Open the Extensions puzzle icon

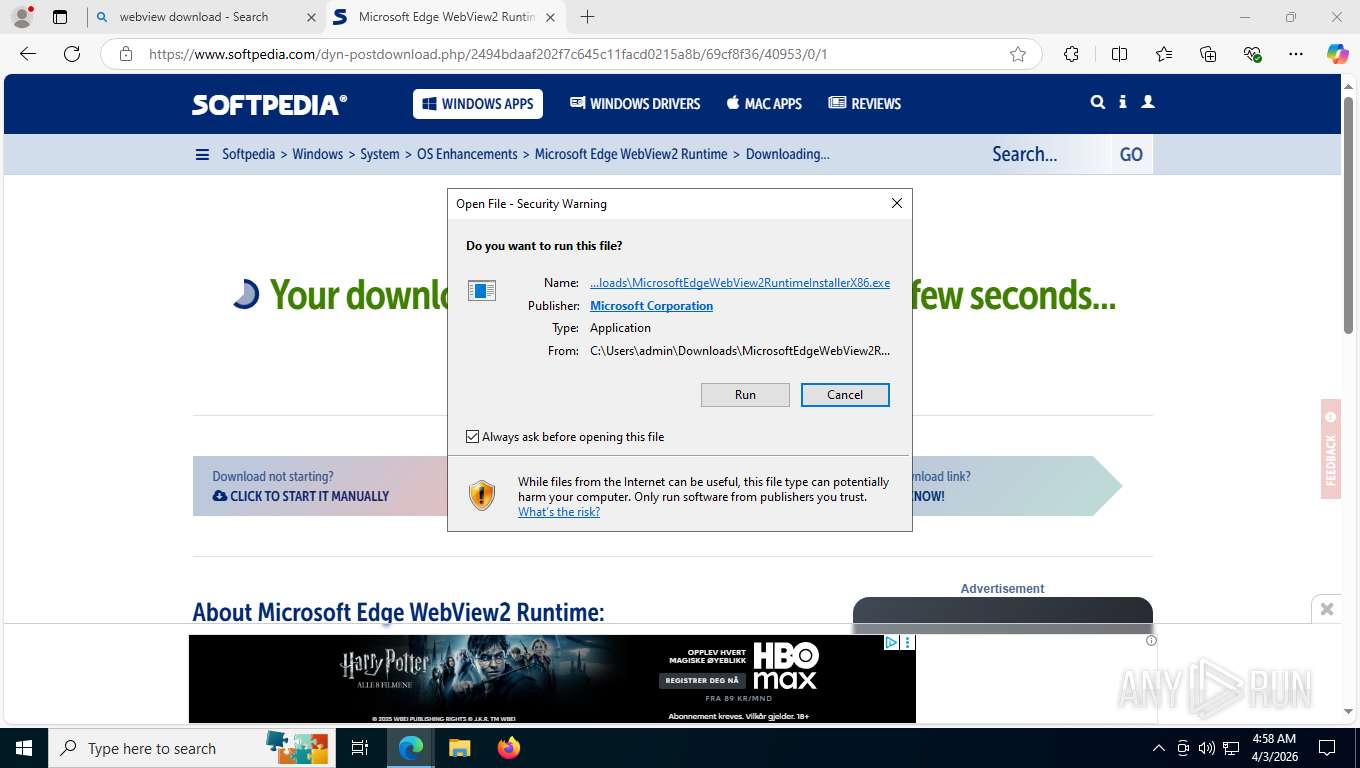1071,54
